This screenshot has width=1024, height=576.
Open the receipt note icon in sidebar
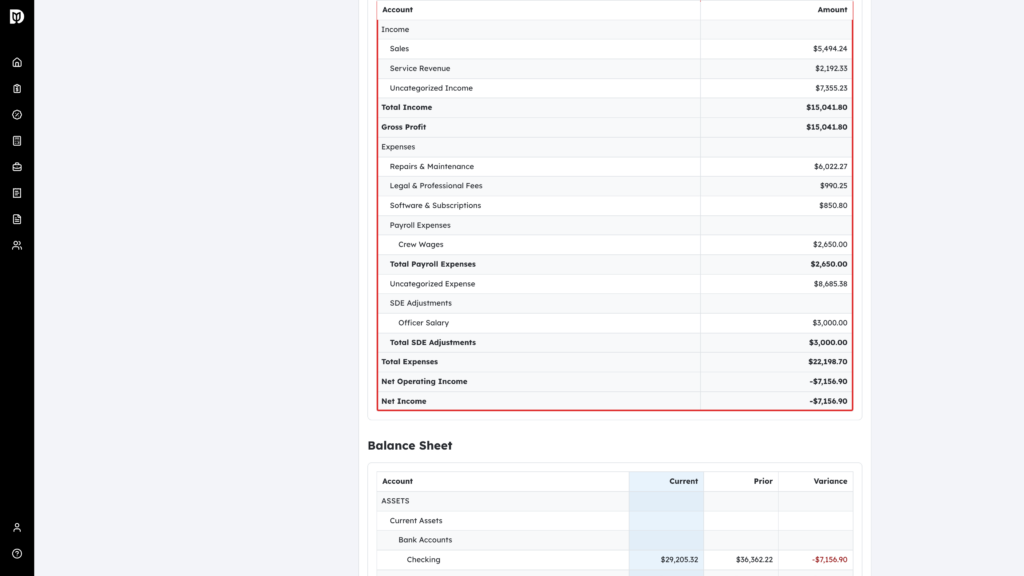pos(17,193)
